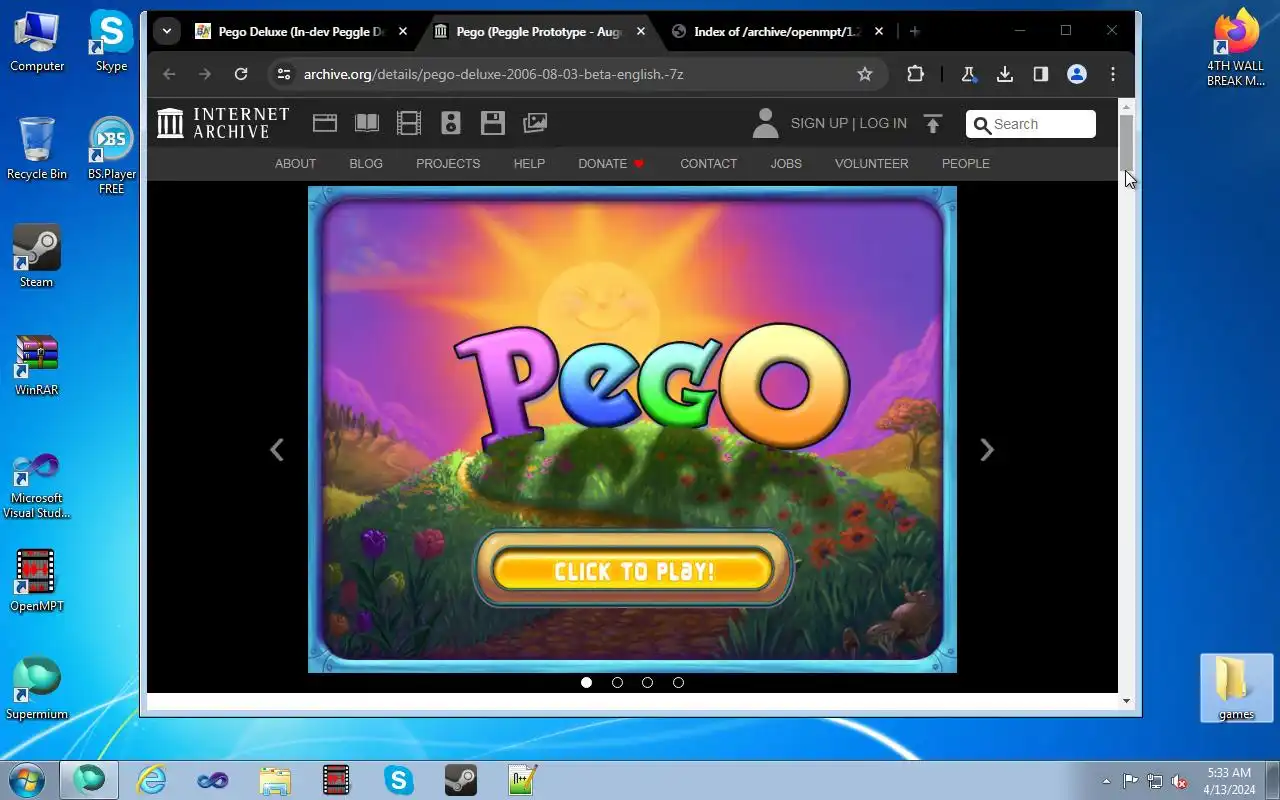Screen dimensions: 1280x800
Task: Open the PROJECTS menu link
Action: click(x=448, y=163)
